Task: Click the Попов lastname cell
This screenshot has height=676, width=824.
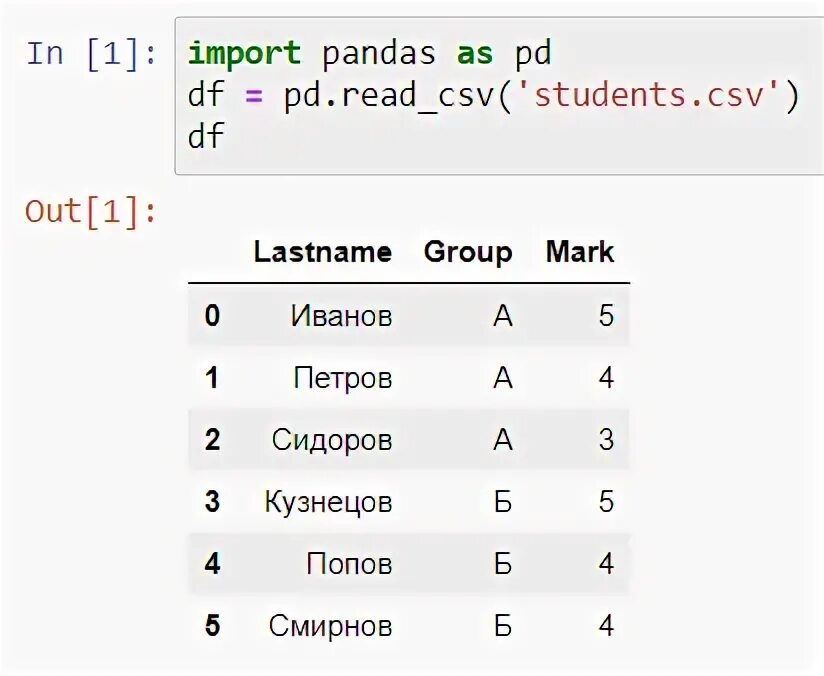Action: (x=349, y=564)
